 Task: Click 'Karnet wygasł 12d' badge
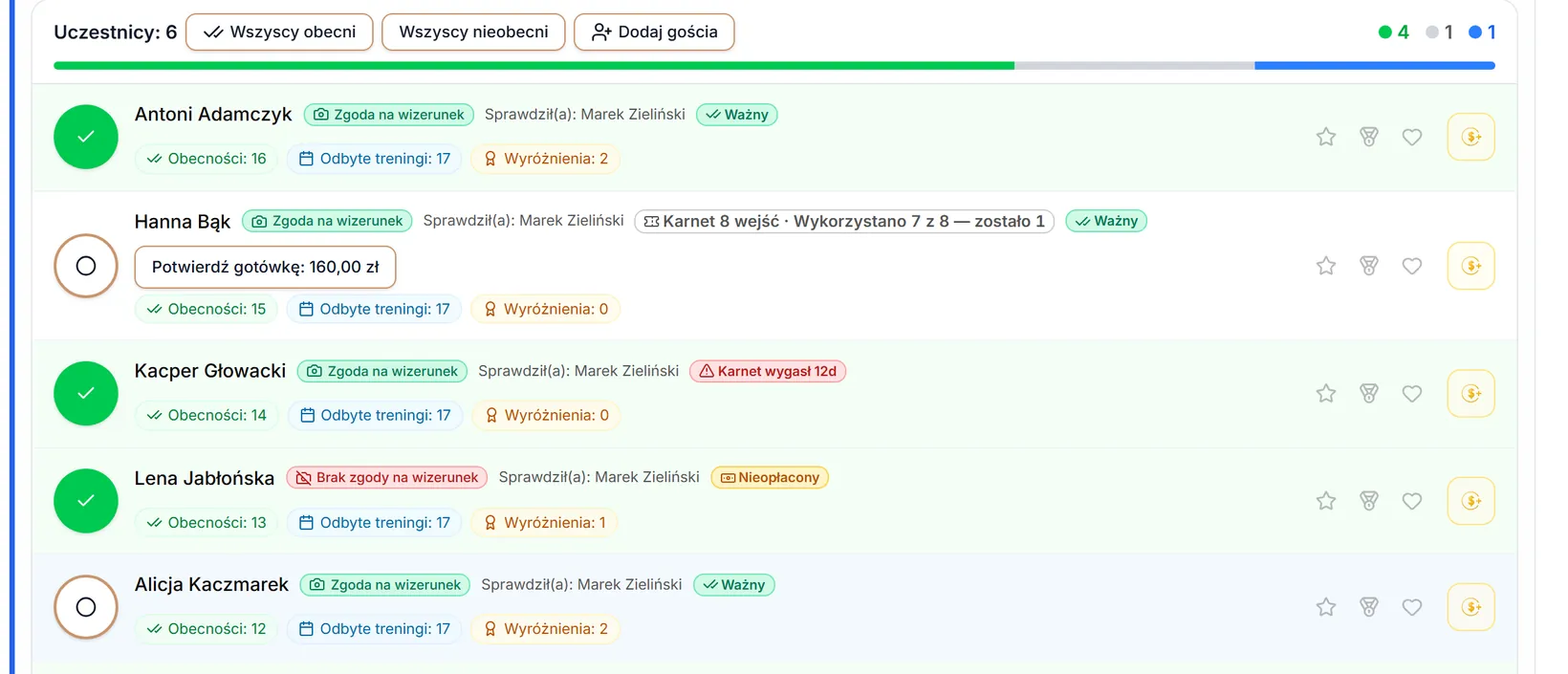(x=768, y=371)
